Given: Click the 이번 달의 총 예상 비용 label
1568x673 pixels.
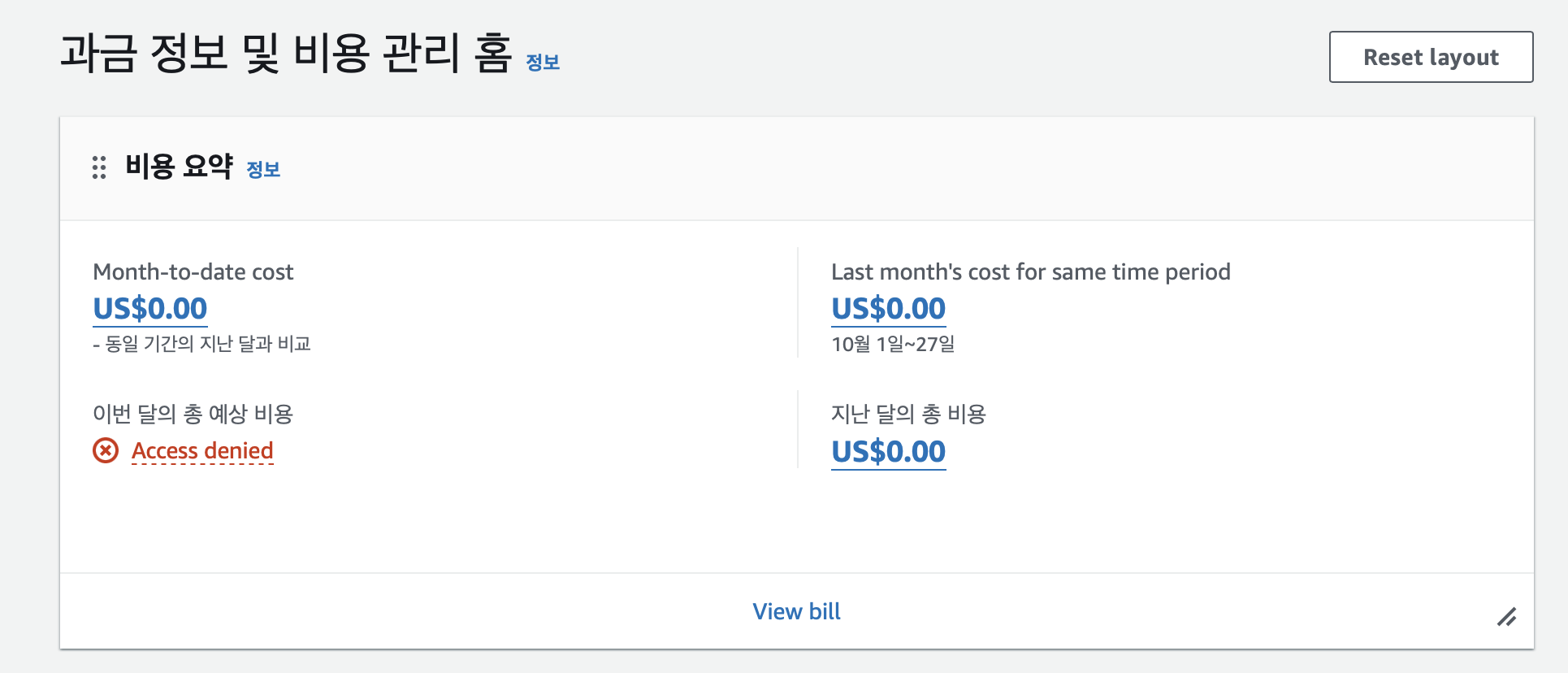Looking at the screenshot, I should click(193, 415).
